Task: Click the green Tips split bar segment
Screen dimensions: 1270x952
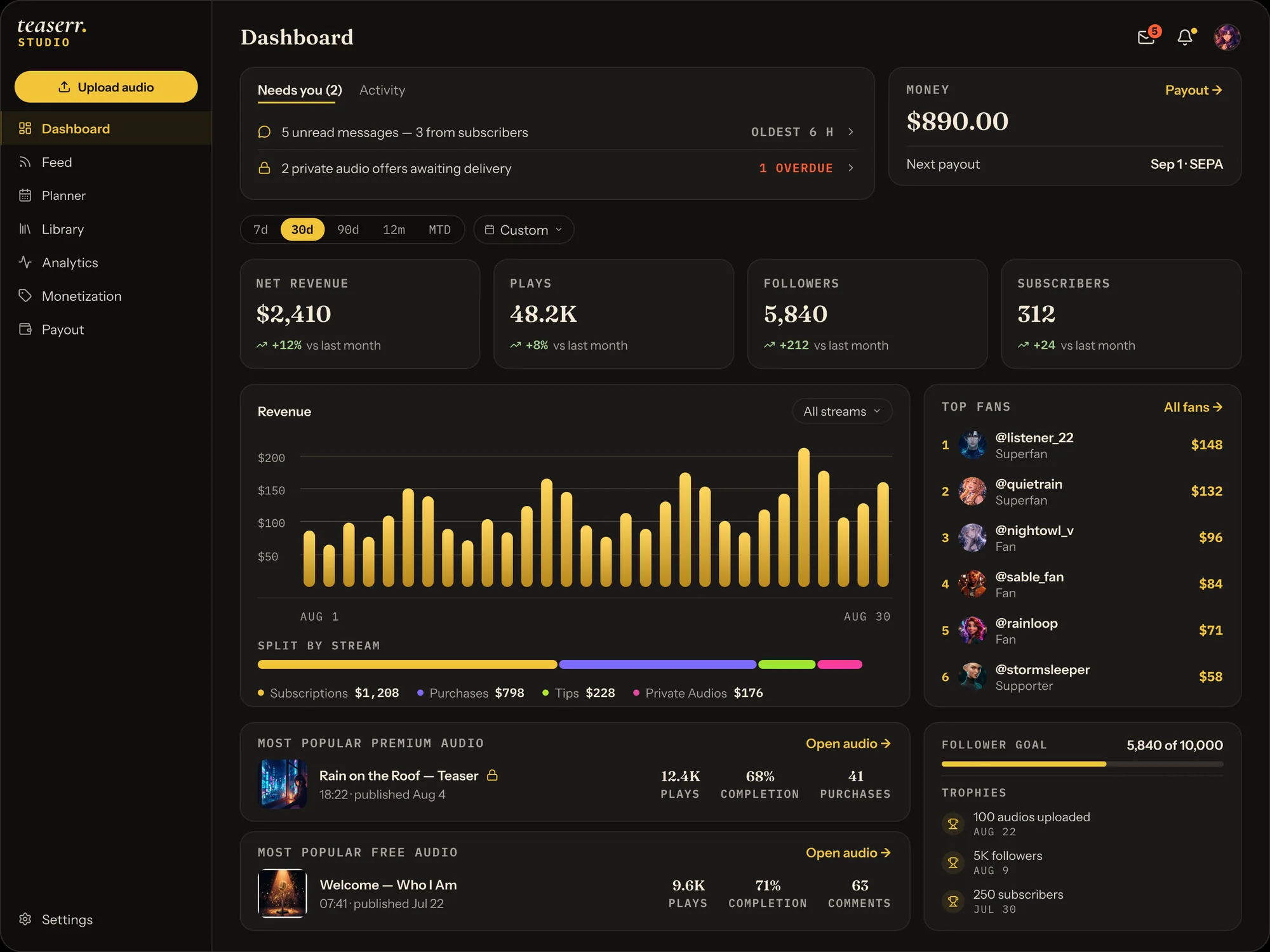Action: [787, 664]
